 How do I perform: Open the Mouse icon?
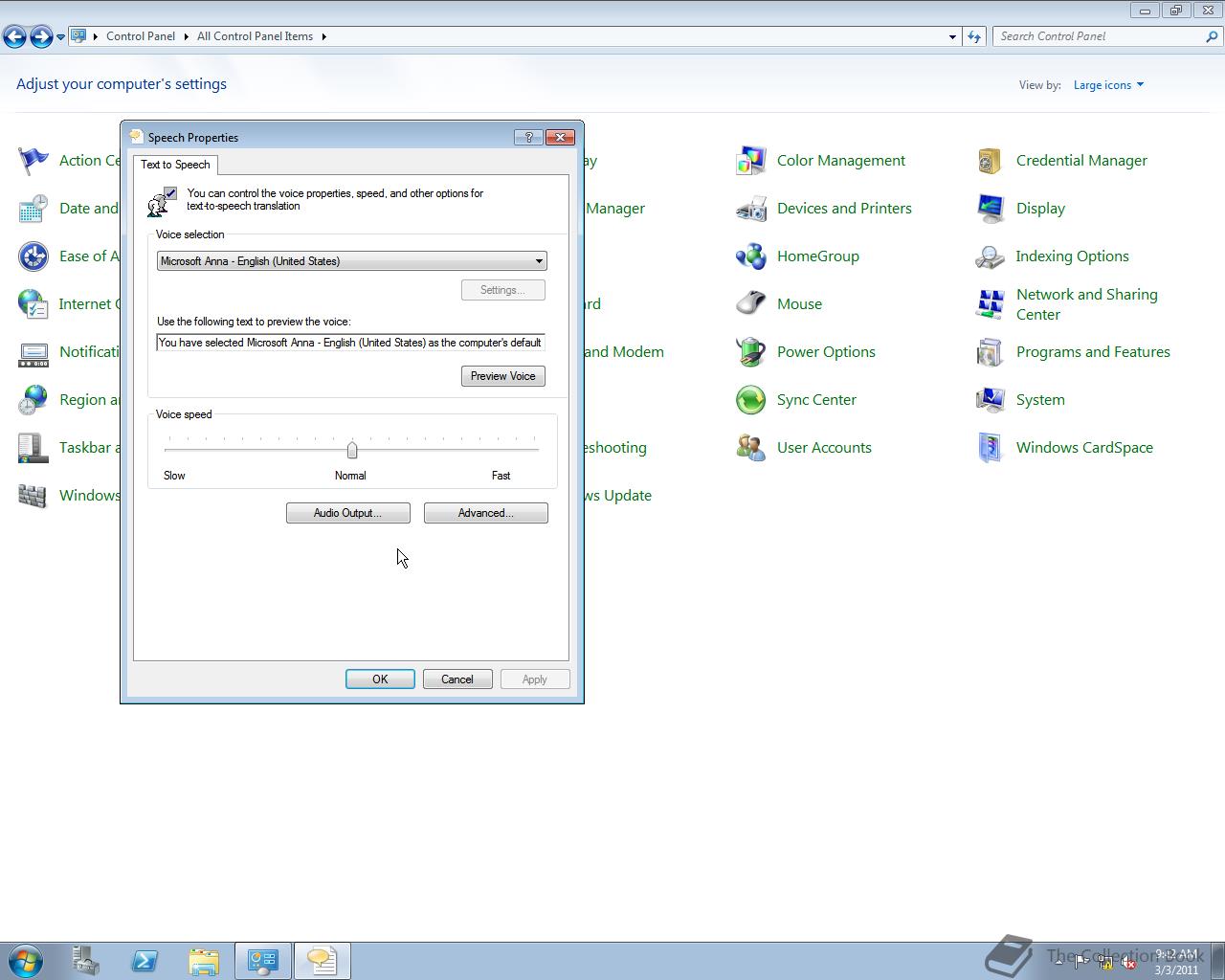point(751,304)
